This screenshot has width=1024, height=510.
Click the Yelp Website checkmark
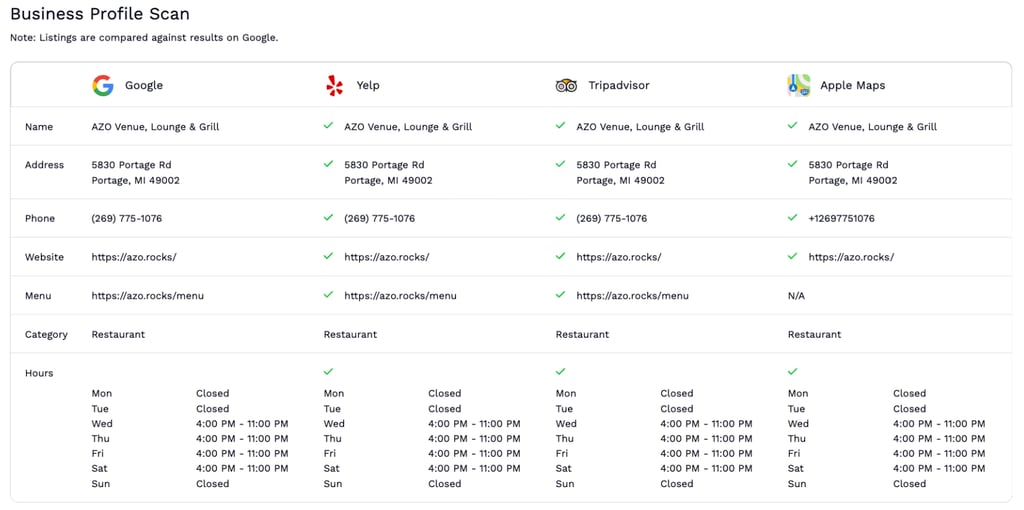pyautogui.click(x=328, y=256)
